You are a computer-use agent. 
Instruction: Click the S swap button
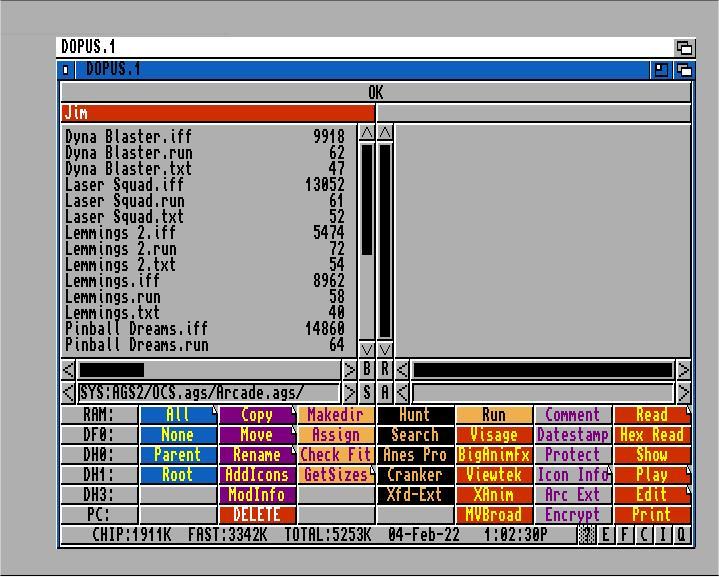point(367,393)
